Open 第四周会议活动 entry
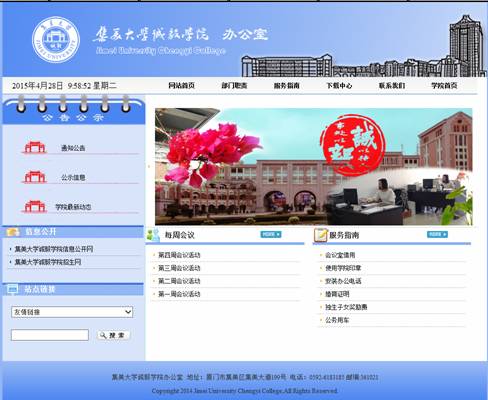488x400 pixels. click(x=179, y=255)
